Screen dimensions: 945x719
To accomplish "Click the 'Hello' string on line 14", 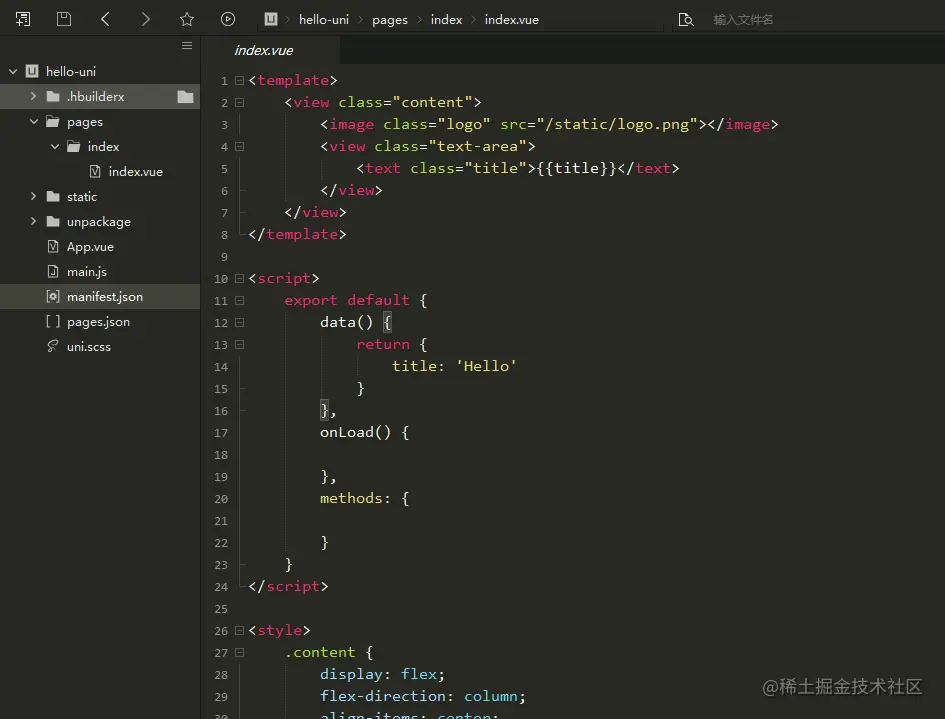I will click(x=486, y=366).
